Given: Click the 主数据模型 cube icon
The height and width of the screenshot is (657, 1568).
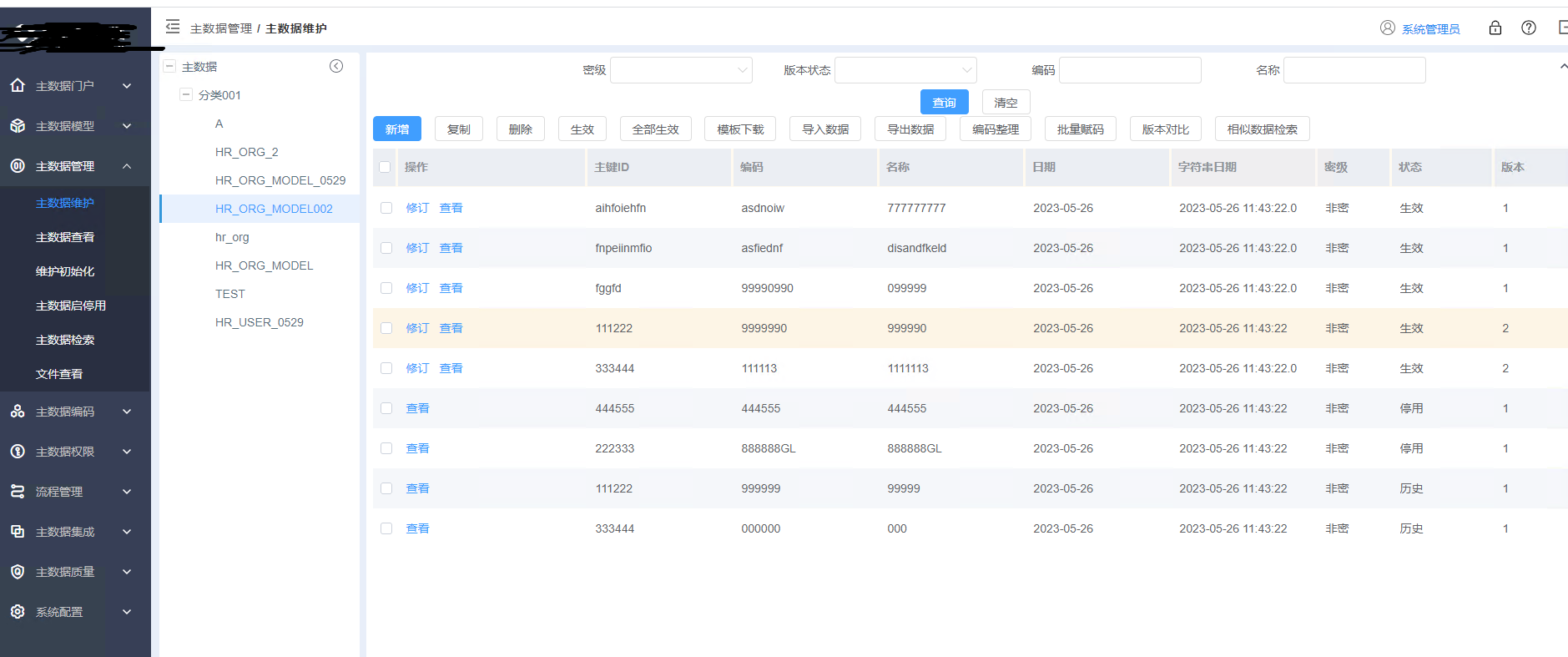Looking at the screenshot, I should 18,125.
